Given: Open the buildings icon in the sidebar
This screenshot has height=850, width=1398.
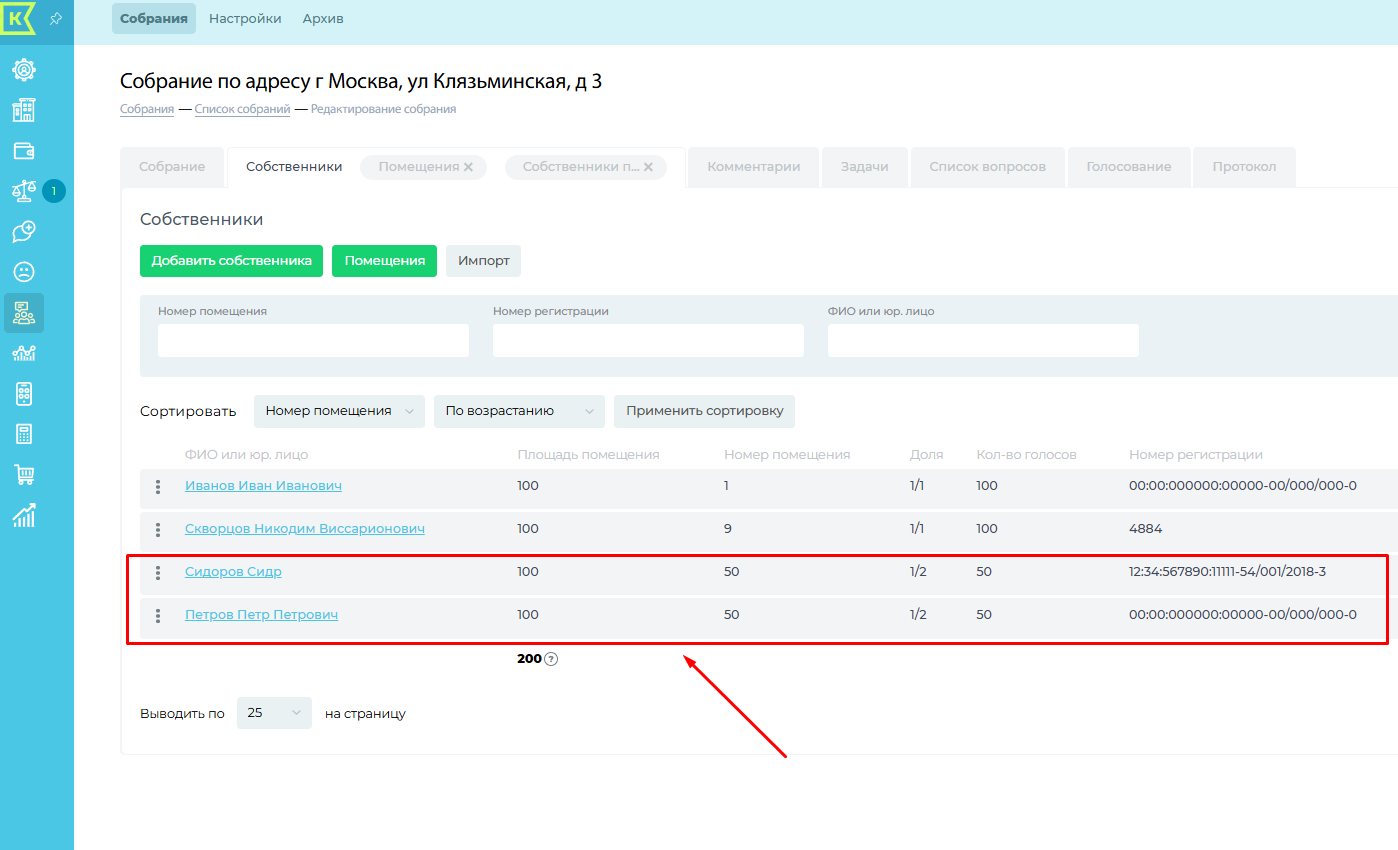Looking at the screenshot, I should click(23, 110).
